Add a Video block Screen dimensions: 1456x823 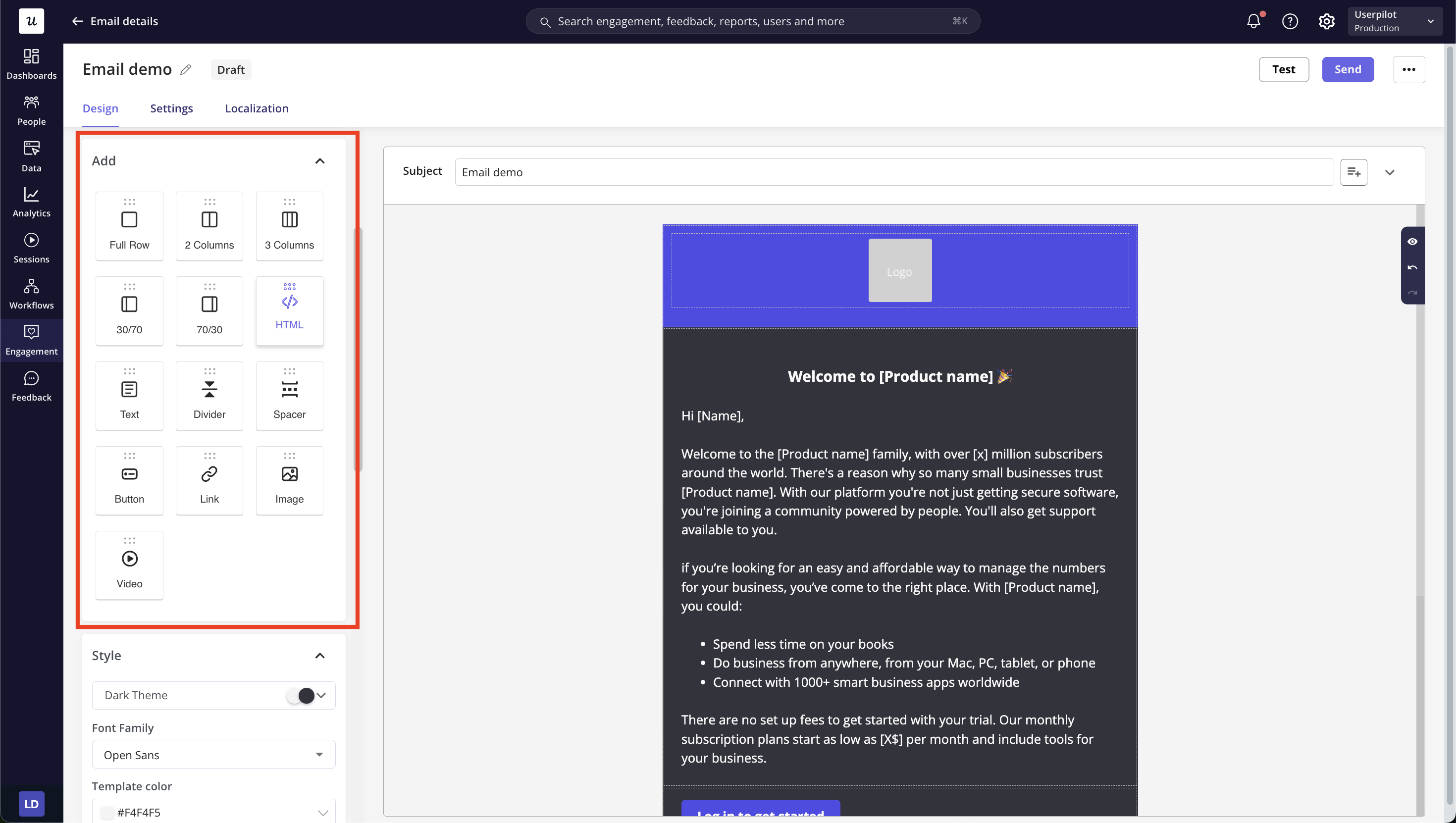click(x=129, y=565)
